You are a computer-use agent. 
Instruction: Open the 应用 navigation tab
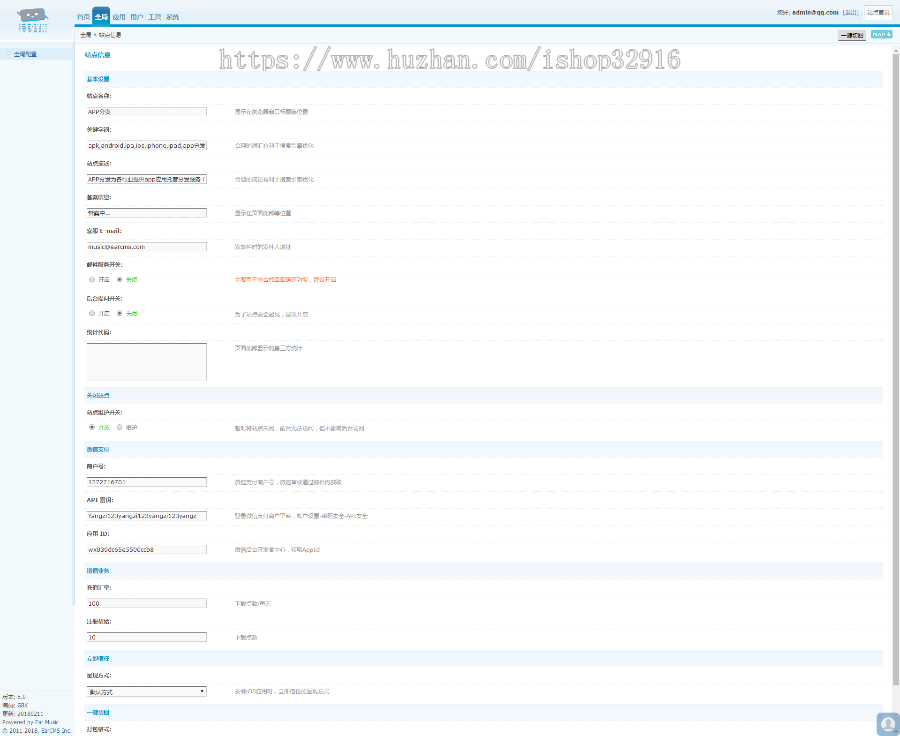tap(119, 17)
